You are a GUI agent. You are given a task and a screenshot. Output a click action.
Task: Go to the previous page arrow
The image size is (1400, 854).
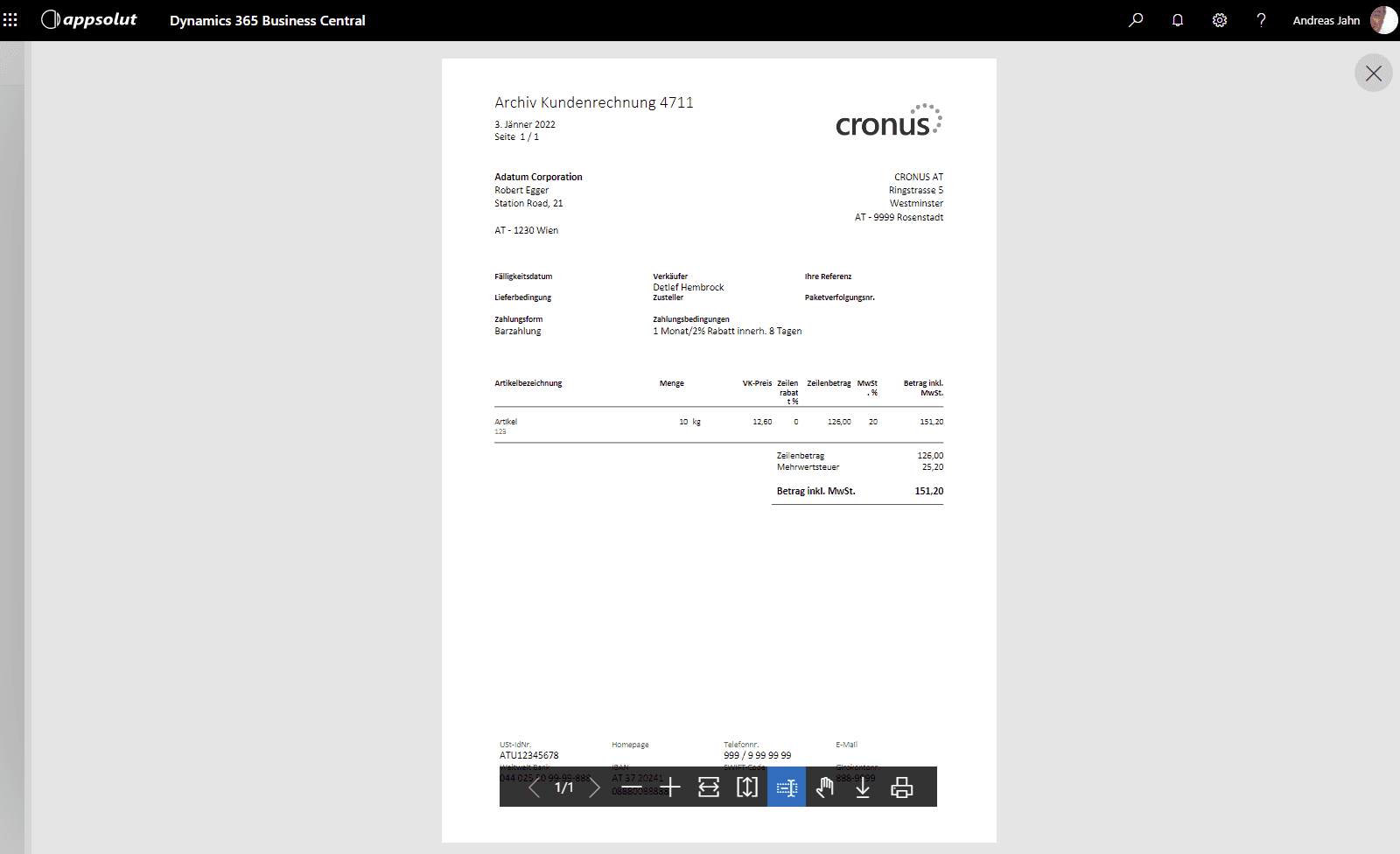pos(534,787)
